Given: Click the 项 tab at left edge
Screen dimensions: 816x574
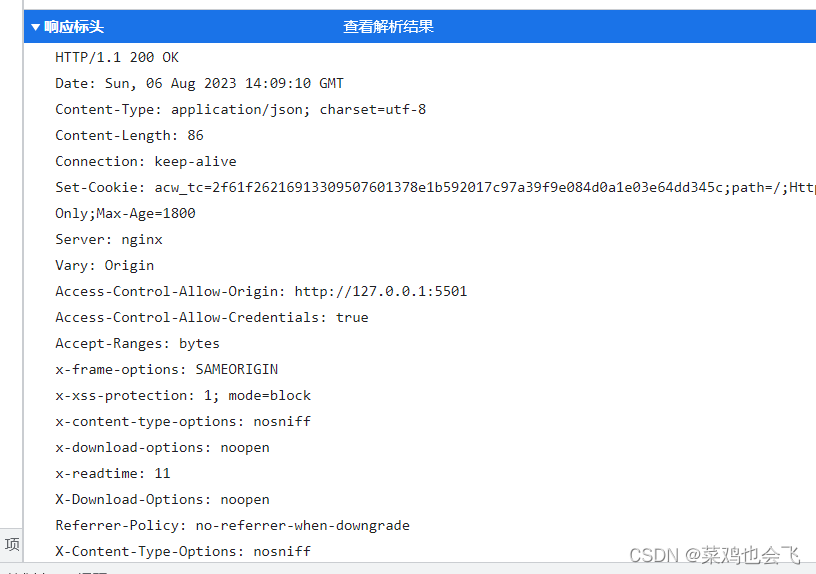Looking at the screenshot, I should click(12, 544).
